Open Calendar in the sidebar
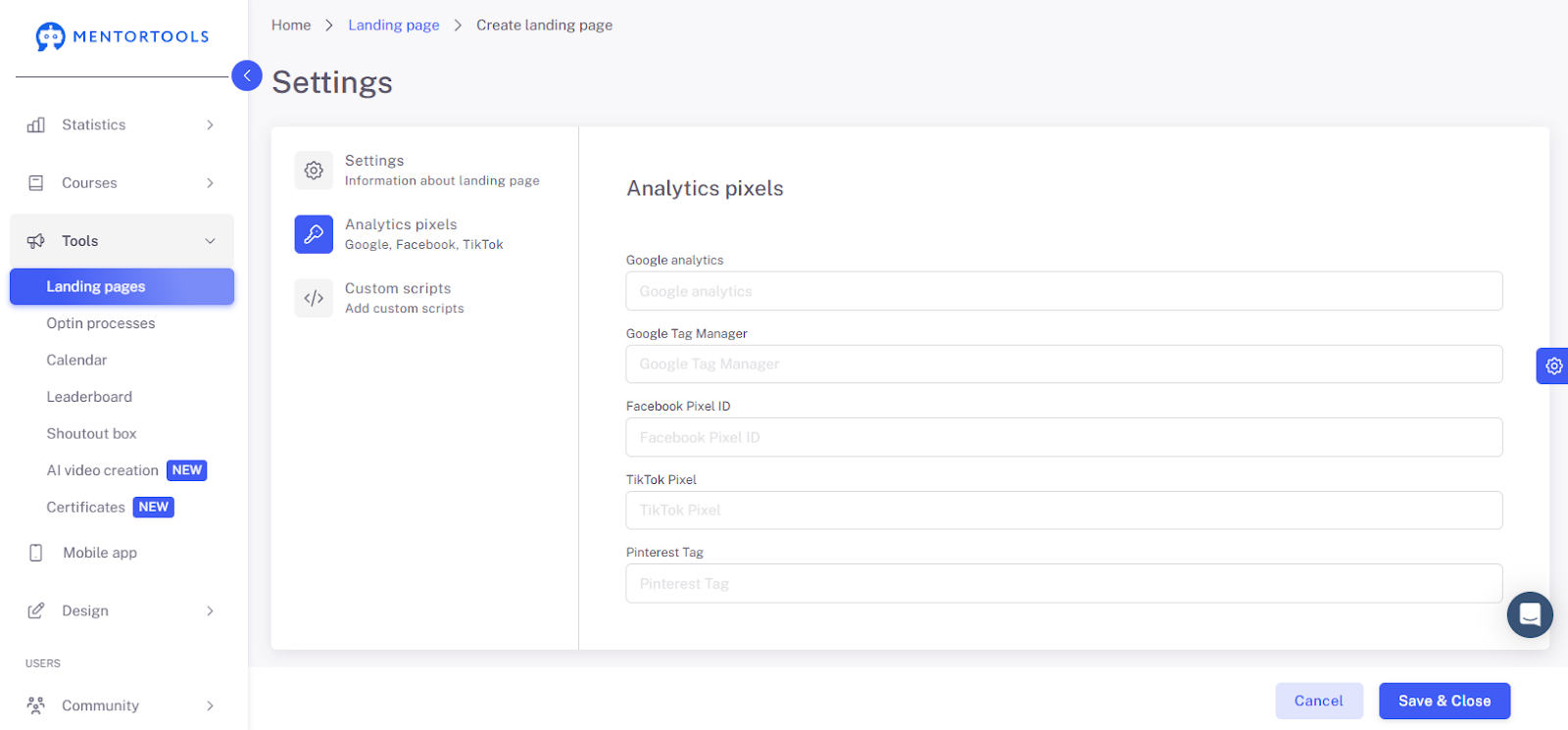Viewport: 1568px width, 730px height. (x=76, y=360)
